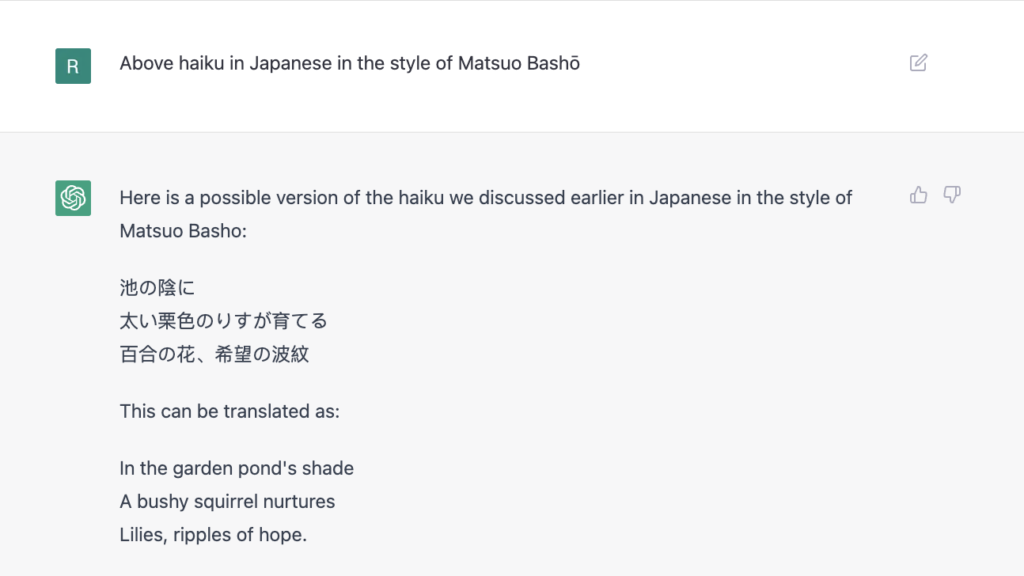Click the line "Lilies, ripples of hope."
The height and width of the screenshot is (576, 1024).
point(213,535)
